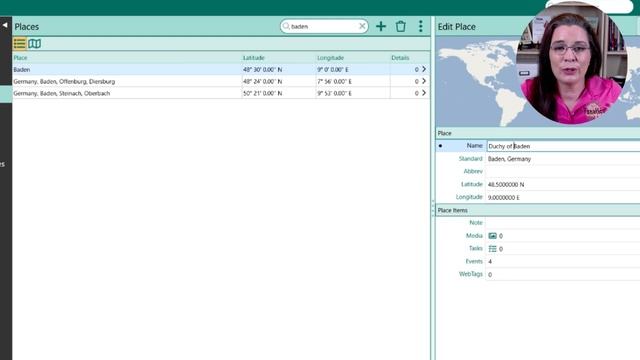
Task: Edit the Name field Duchy of Baden
Action: pos(563,146)
